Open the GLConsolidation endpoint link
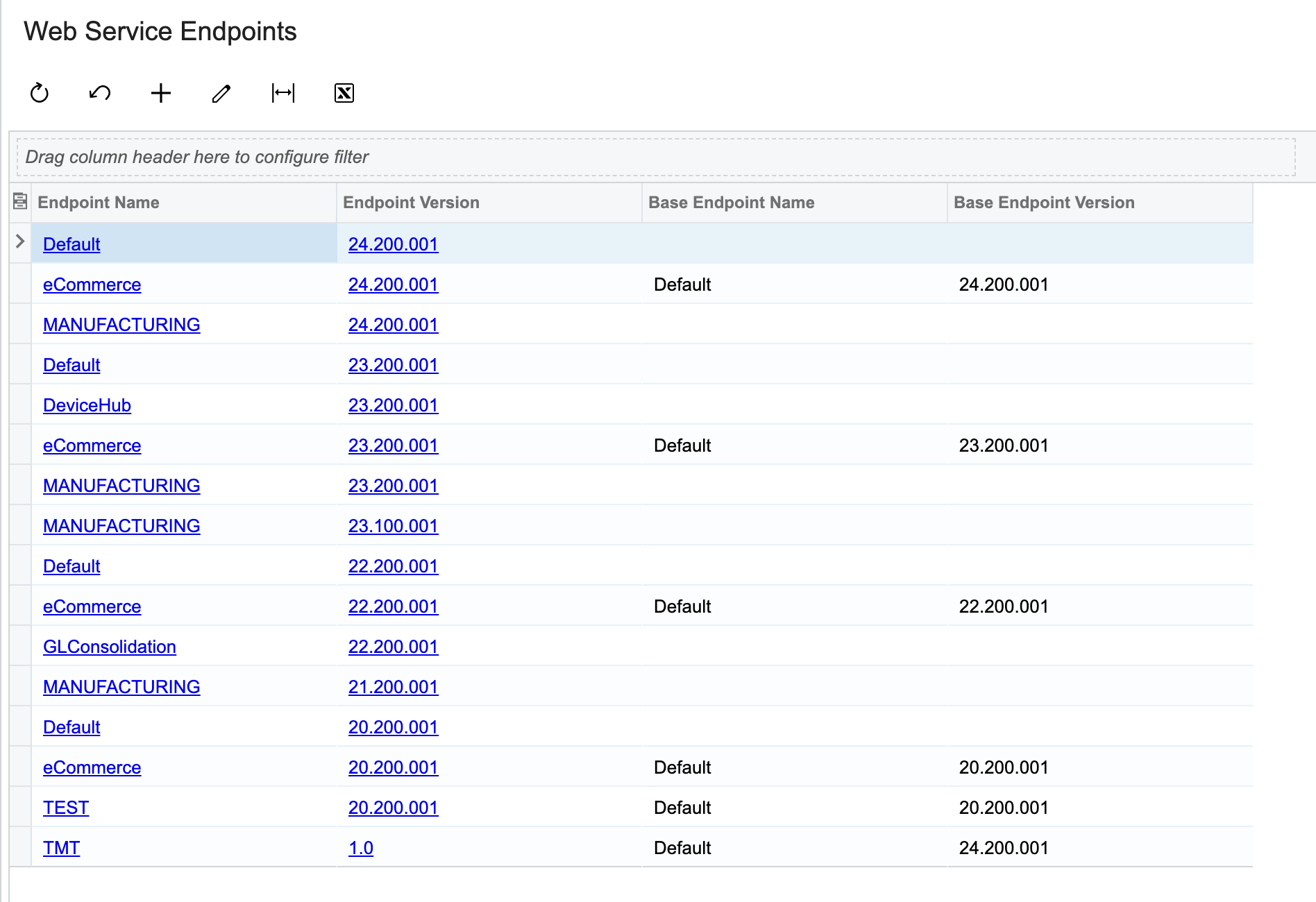The height and width of the screenshot is (902, 1316). click(110, 647)
